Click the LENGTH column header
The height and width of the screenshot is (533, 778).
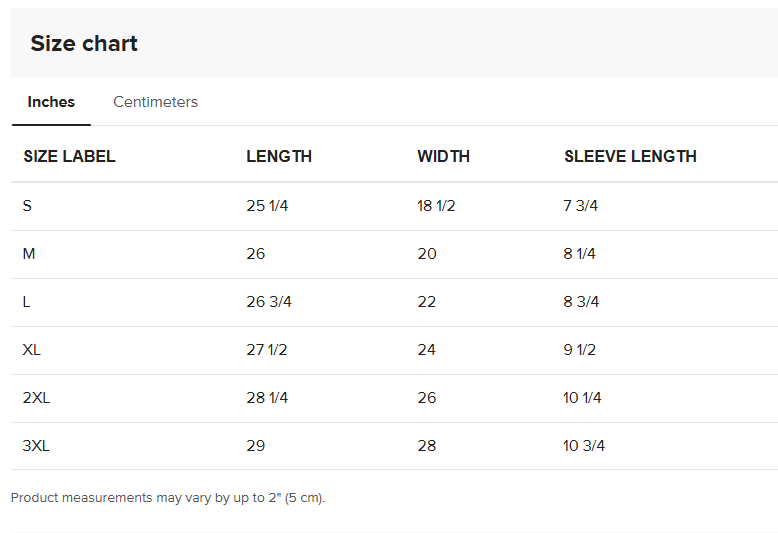coord(279,156)
